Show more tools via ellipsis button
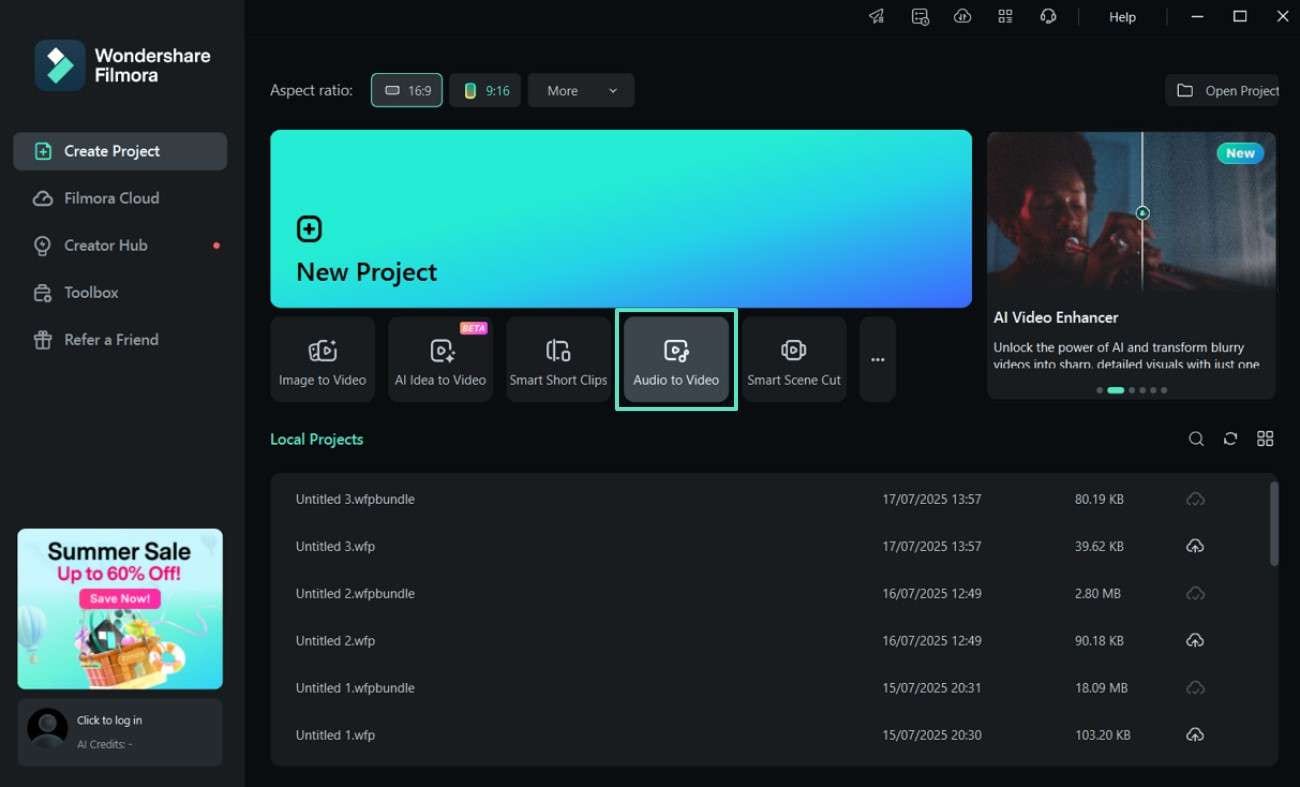The width and height of the screenshot is (1300, 787). click(878, 360)
